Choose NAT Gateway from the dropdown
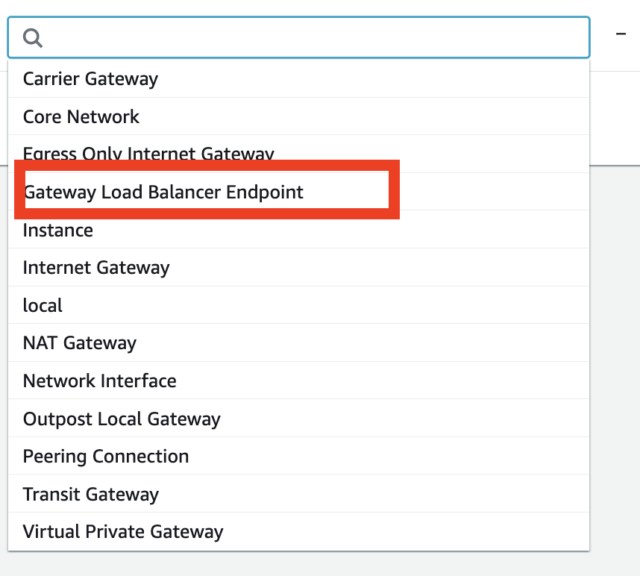The image size is (640, 576). 299,343
